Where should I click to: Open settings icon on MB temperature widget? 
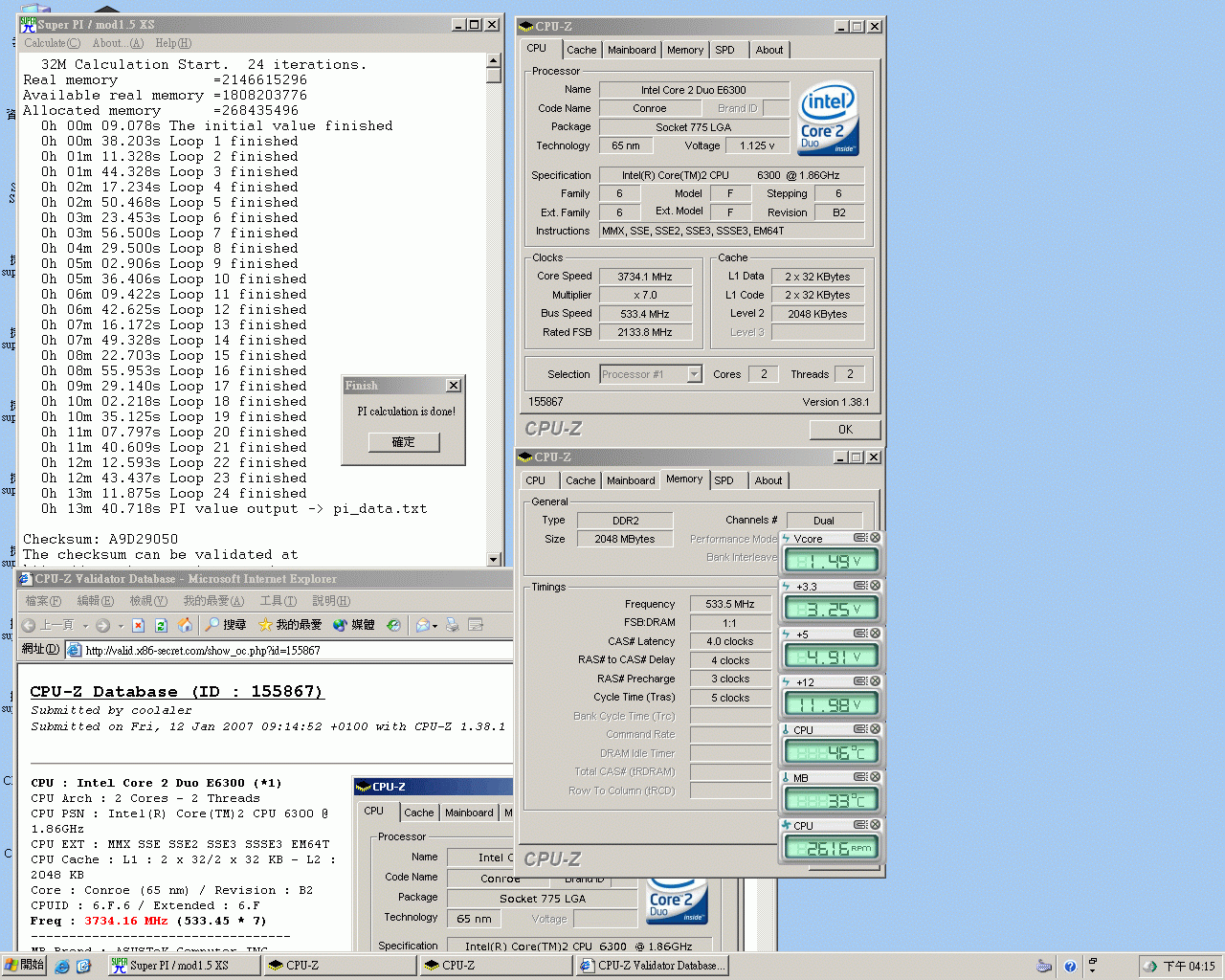(x=860, y=777)
